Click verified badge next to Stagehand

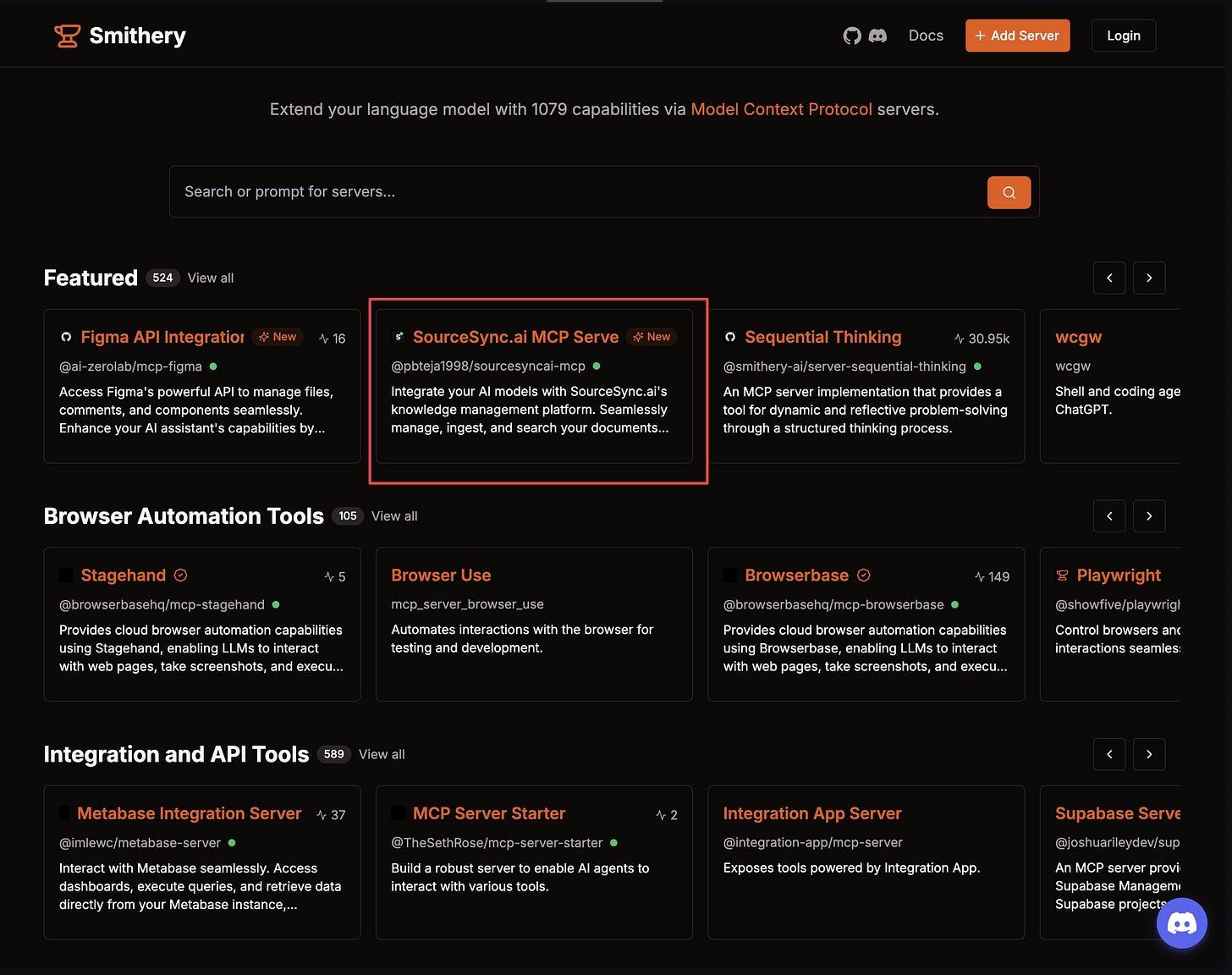pos(180,575)
